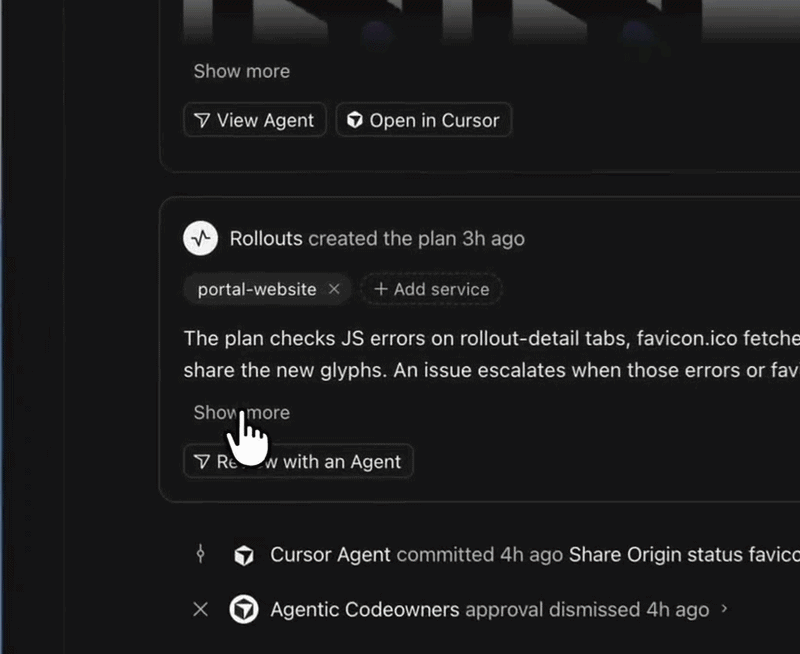Click the Cursor Agent author name

330,555
